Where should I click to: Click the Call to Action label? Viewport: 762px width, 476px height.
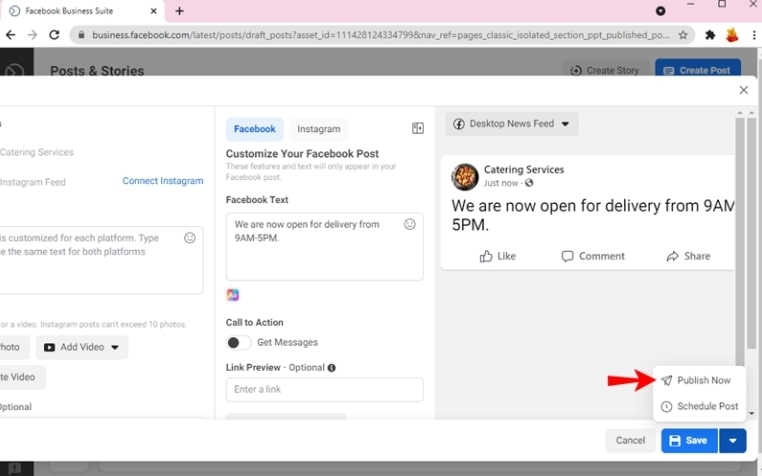pyautogui.click(x=255, y=322)
